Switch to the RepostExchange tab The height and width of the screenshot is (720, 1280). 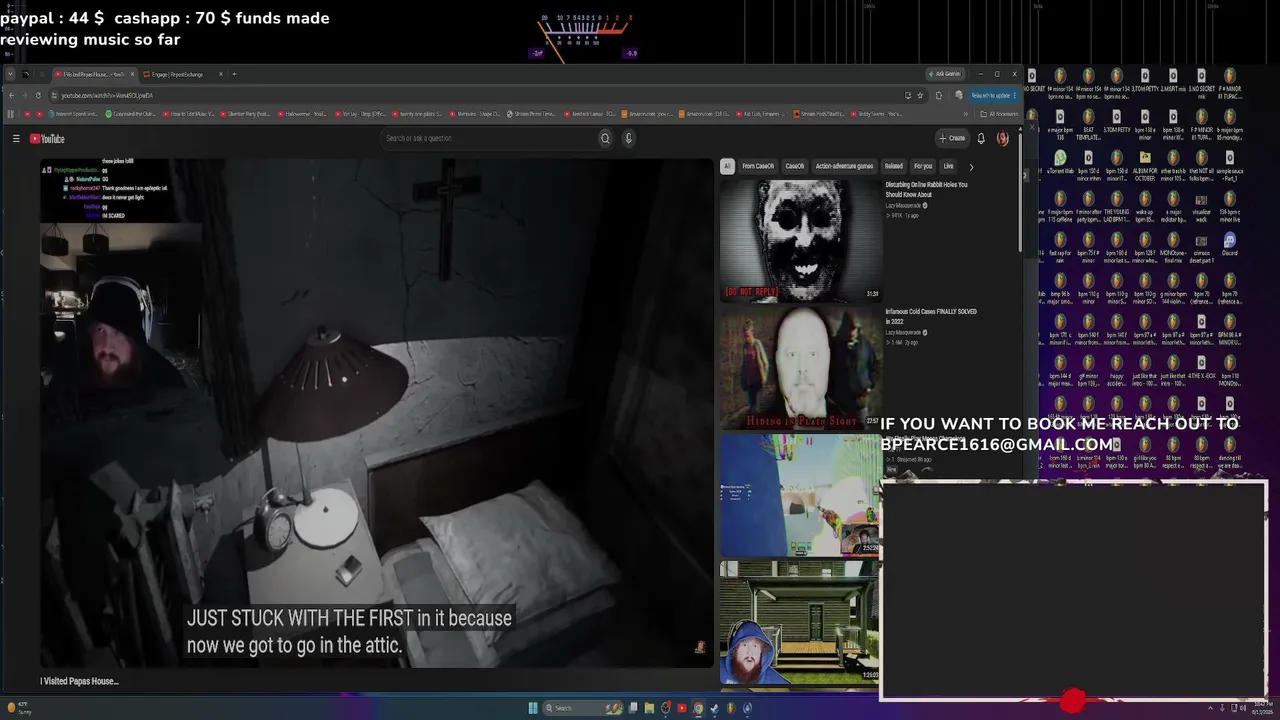click(x=179, y=74)
